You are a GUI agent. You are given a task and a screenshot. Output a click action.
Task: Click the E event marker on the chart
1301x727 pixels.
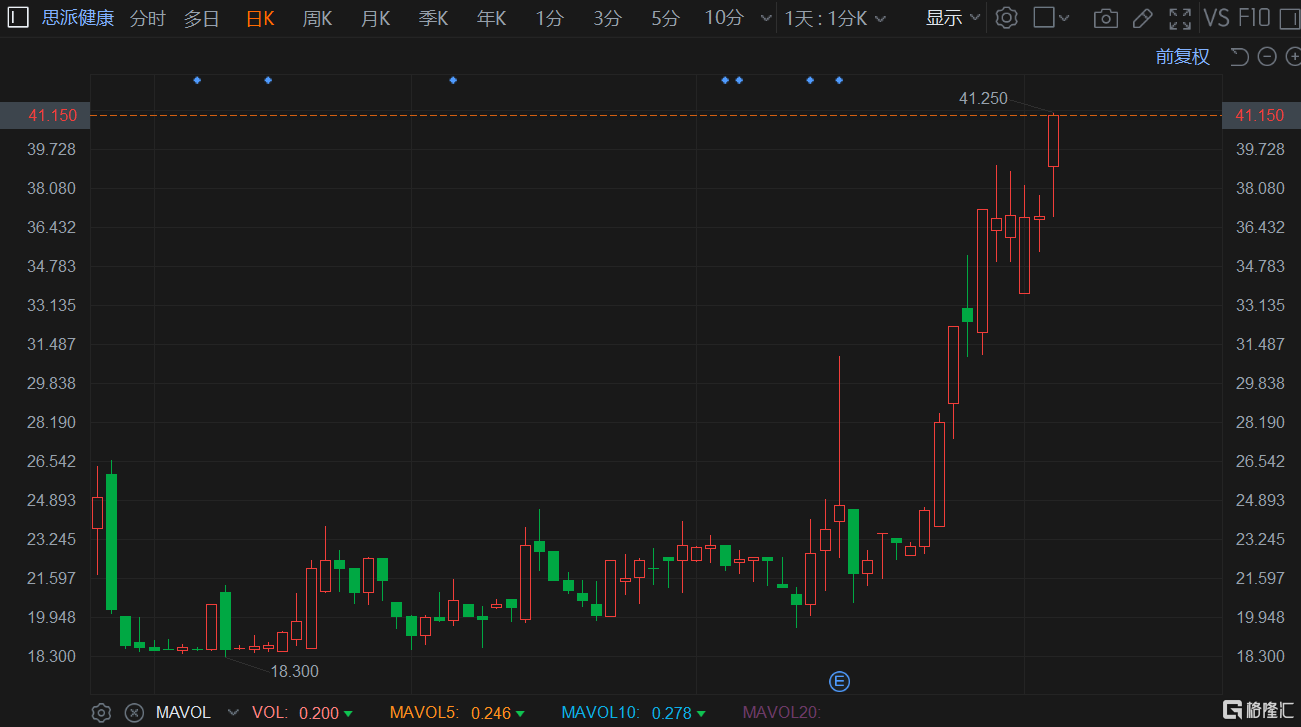point(839,681)
